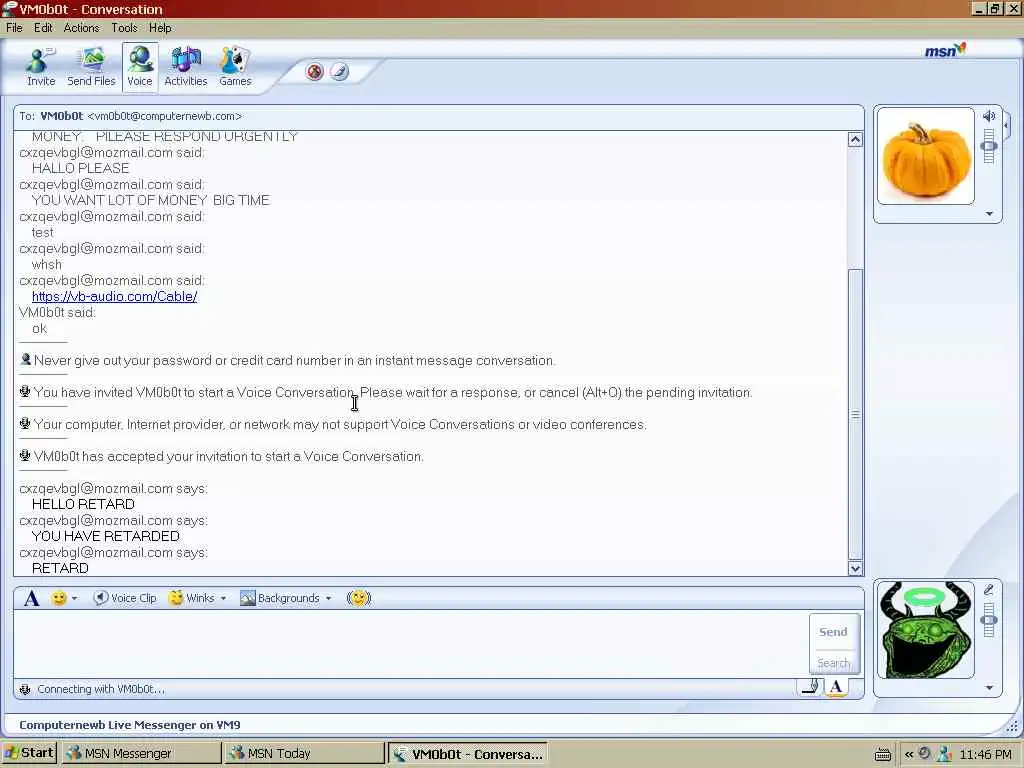Screen dimensions: 1024x768
Task: Click the Send button
Action: [833, 632]
